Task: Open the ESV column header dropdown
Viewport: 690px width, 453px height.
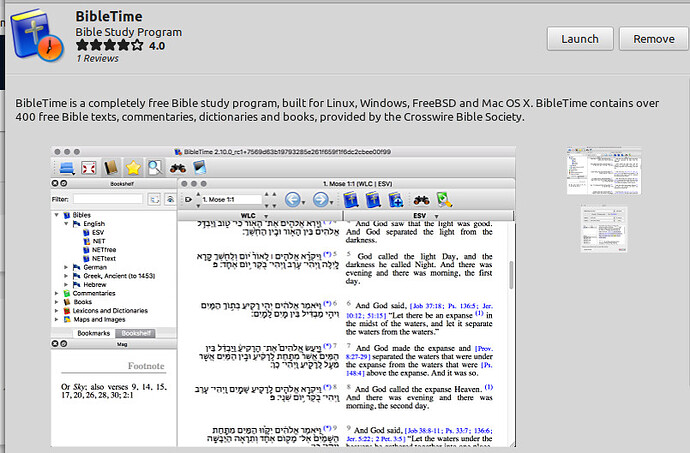Action: [x=437, y=216]
